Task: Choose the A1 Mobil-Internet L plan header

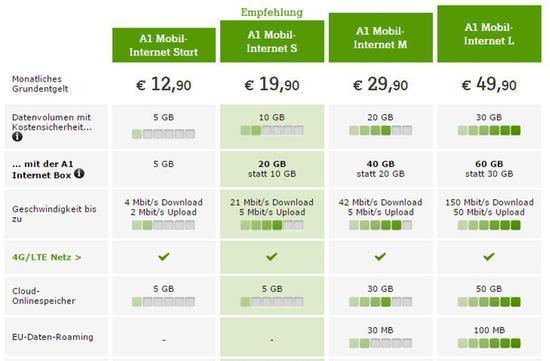Action: (489, 34)
